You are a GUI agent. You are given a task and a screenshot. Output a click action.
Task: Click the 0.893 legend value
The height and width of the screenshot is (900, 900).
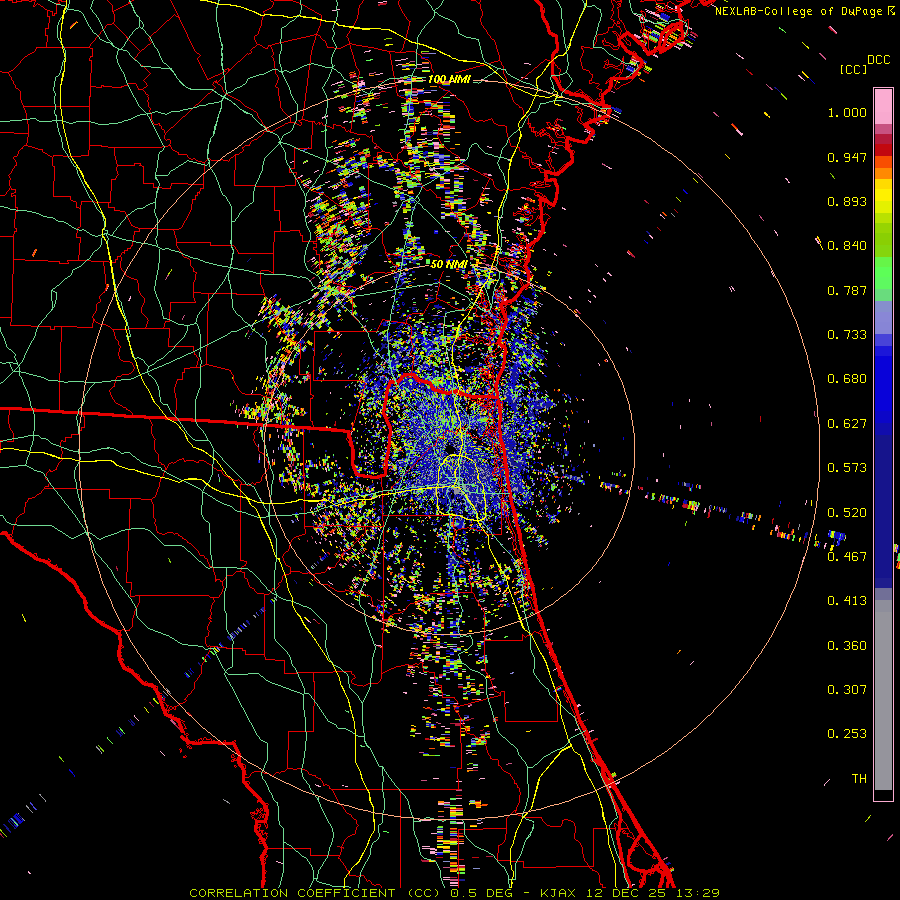(x=847, y=201)
